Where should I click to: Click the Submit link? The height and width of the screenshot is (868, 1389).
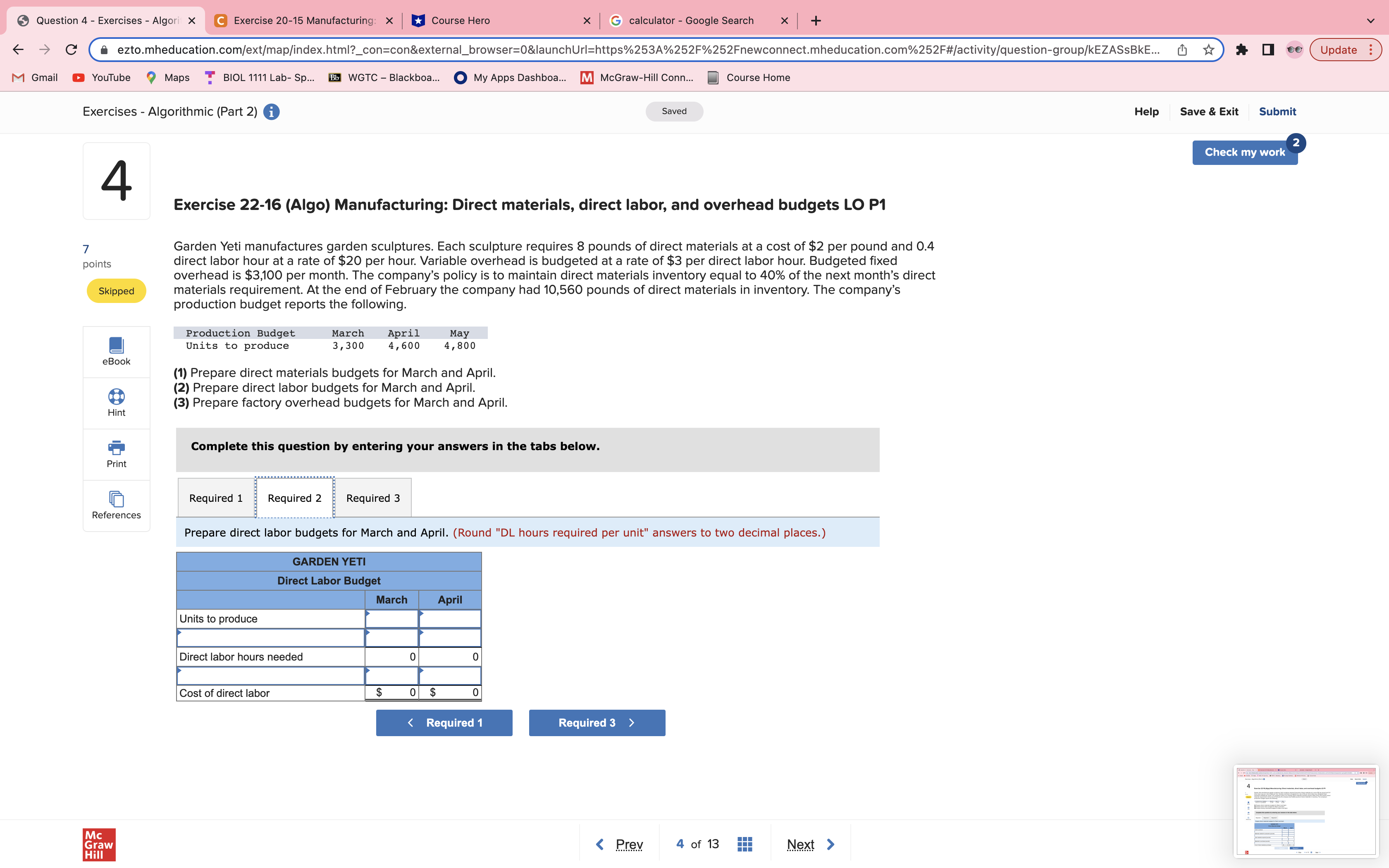(x=1278, y=111)
